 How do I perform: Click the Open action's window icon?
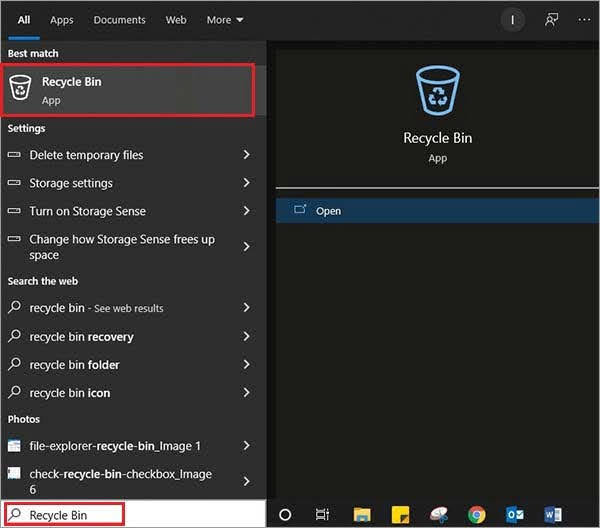(300, 210)
